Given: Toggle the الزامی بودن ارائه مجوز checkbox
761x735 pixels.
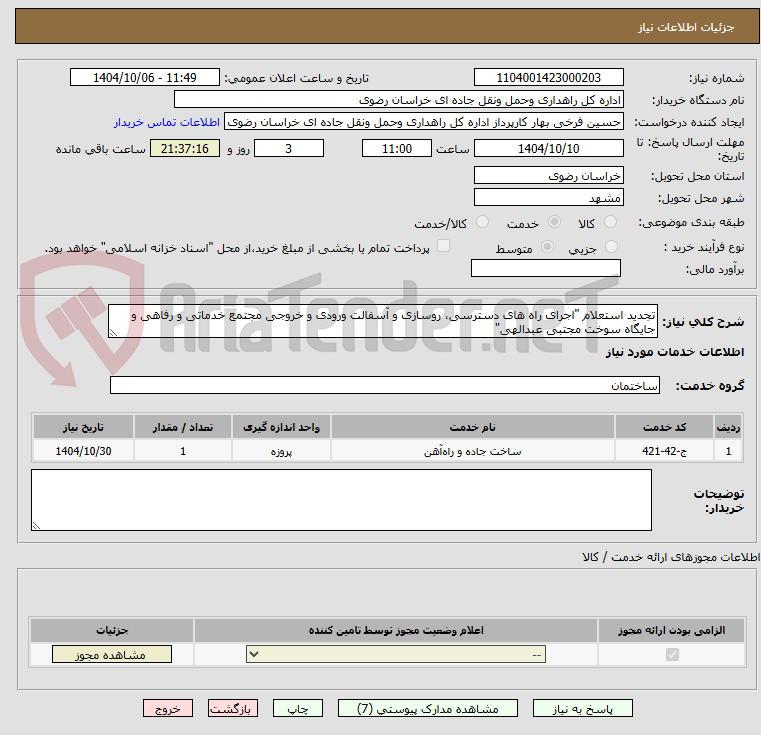Looking at the screenshot, I should pos(672,654).
